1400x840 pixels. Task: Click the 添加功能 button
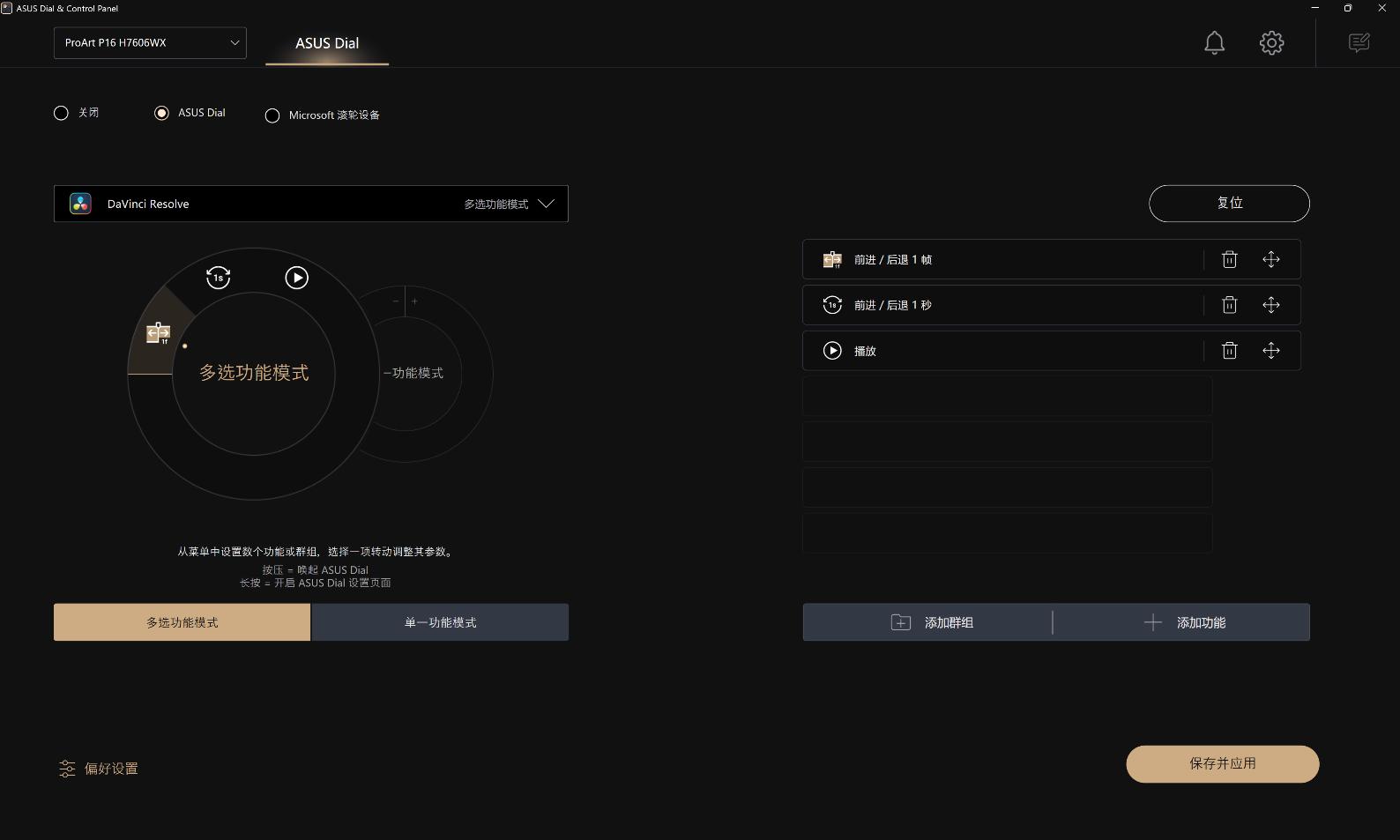pos(1181,622)
